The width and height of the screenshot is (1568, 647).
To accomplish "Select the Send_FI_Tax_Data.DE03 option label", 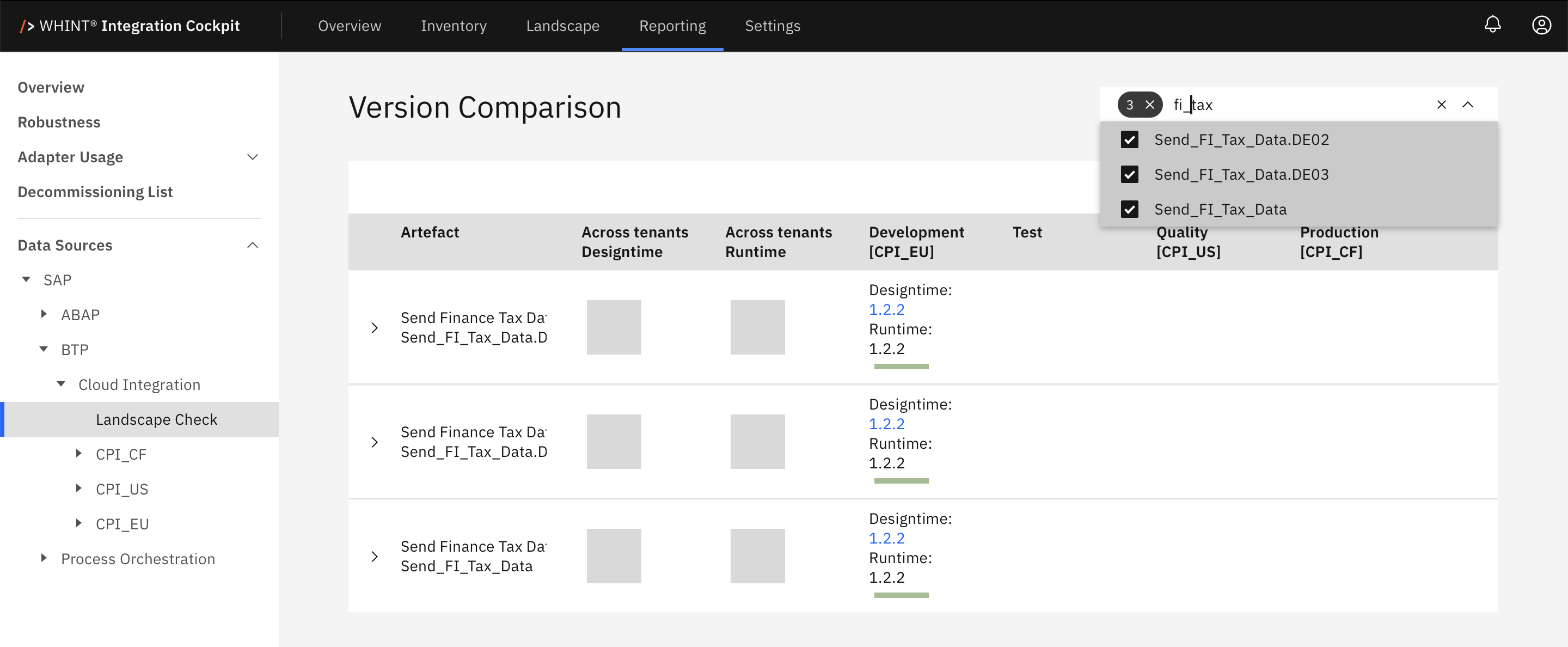I will pyautogui.click(x=1241, y=175).
